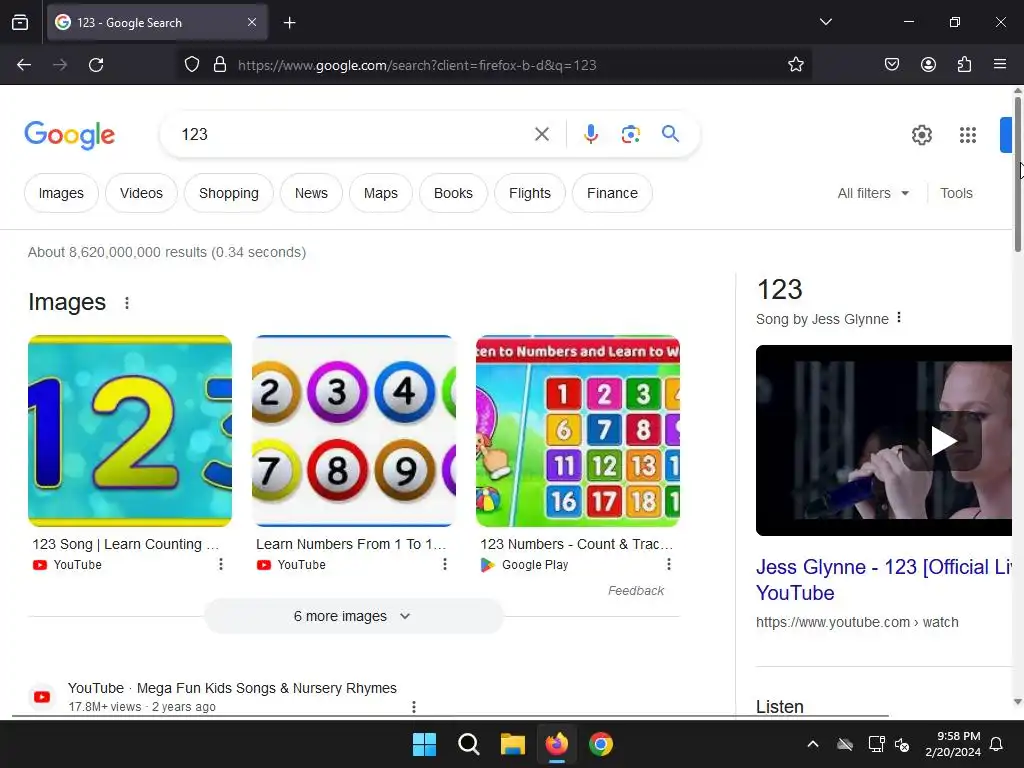Open the muted volume tray icon

tap(902, 744)
